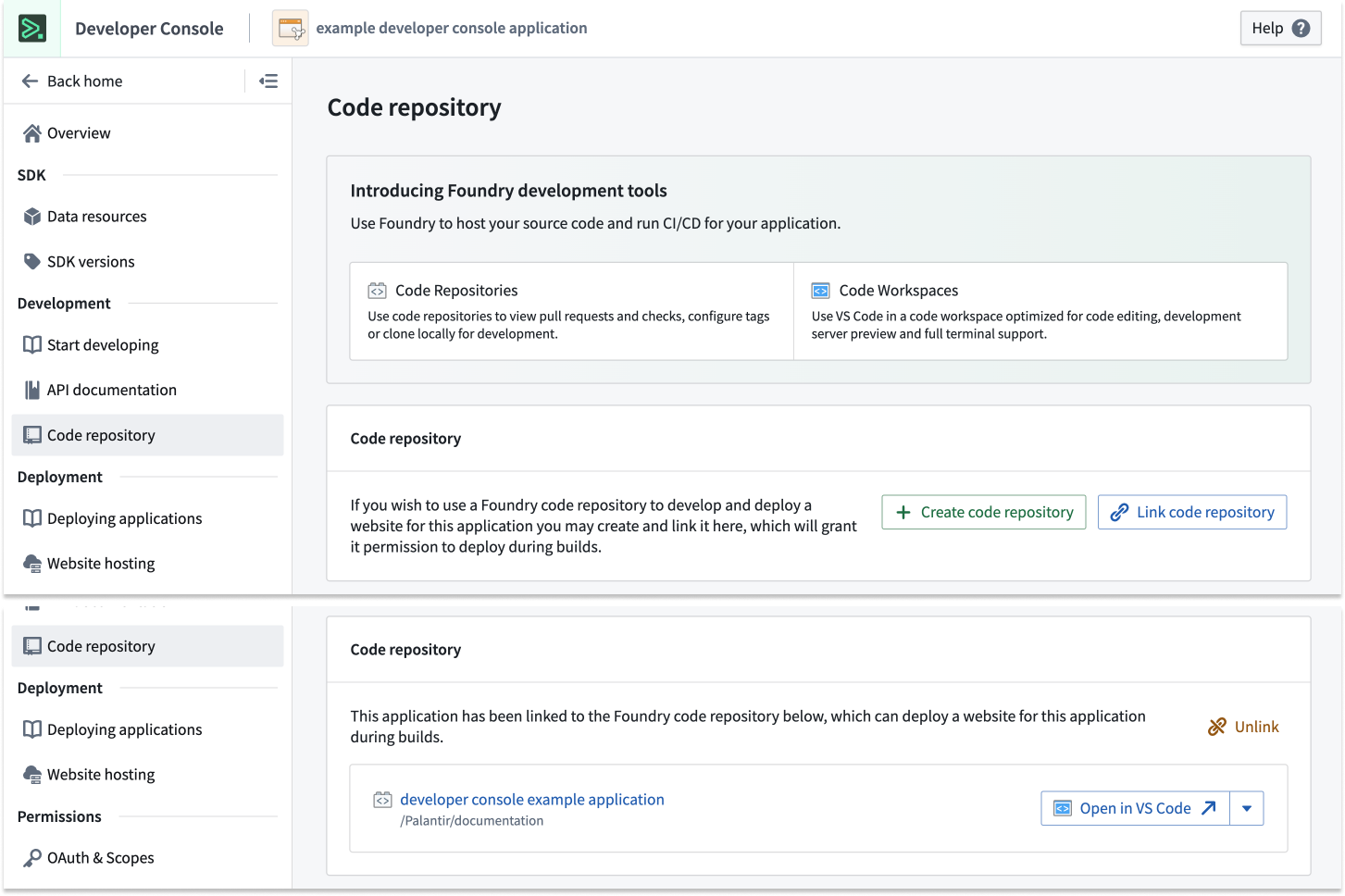Screen dimensions: 1345x896
Task: Click the Development section header
Action: pyautogui.click(x=64, y=304)
